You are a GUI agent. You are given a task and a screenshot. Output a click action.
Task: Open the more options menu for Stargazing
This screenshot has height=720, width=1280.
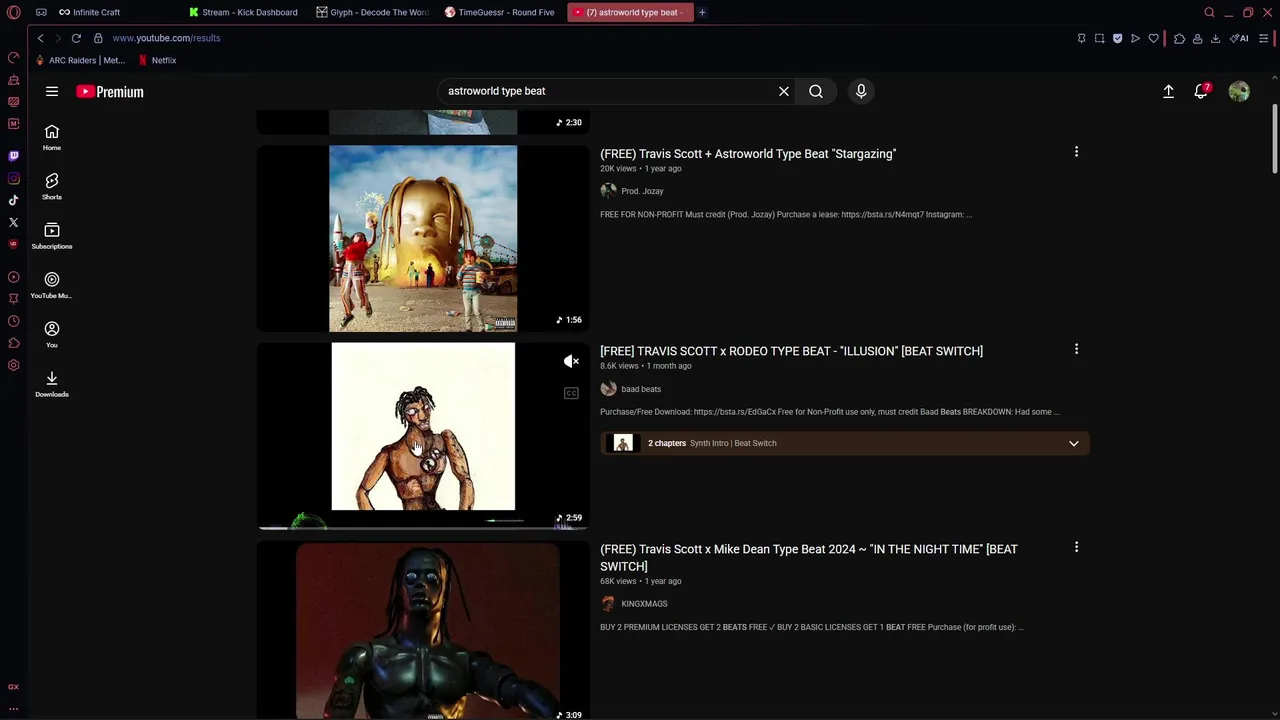[x=1076, y=152]
